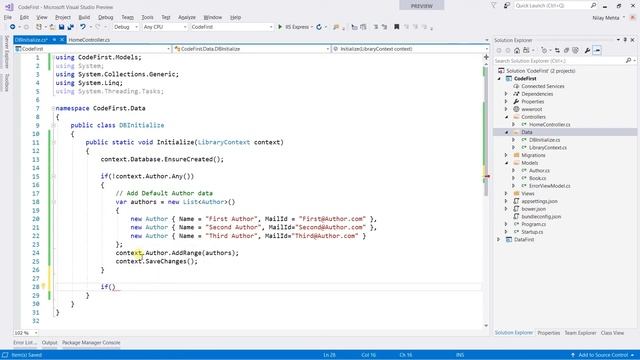Click the Undo toolbar icon
The image size is (640, 360).
coord(83,27)
